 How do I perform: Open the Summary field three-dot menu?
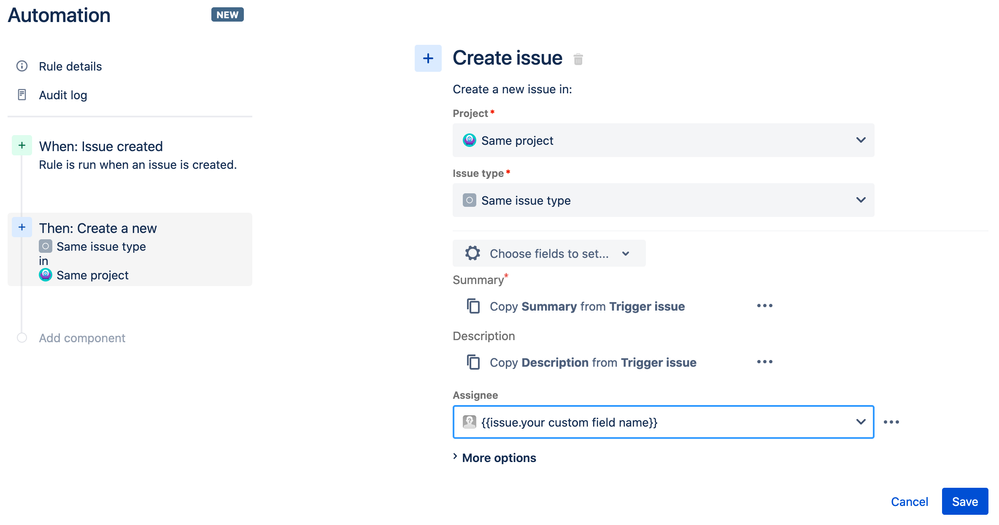point(765,306)
